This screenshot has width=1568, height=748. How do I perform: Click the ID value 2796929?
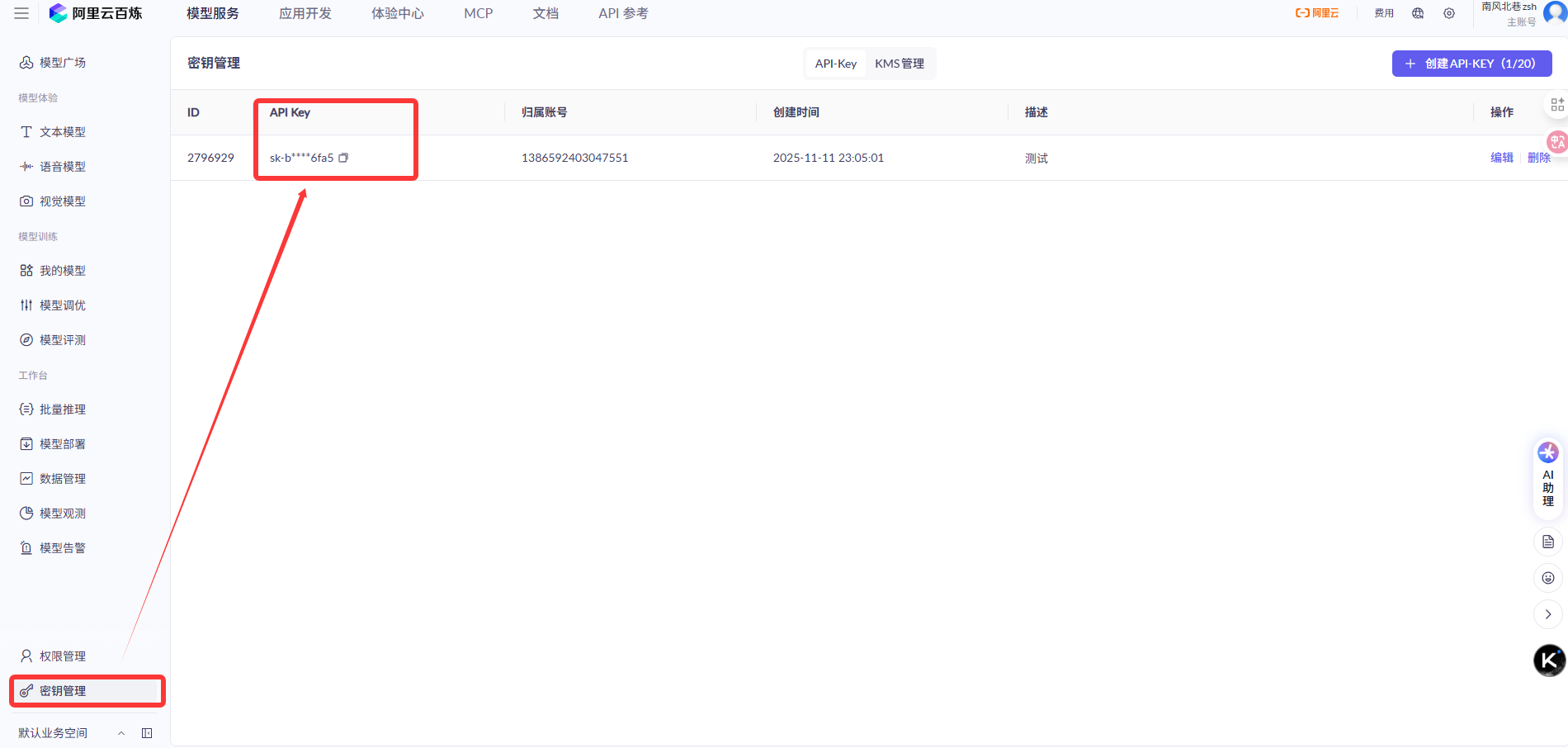point(210,158)
